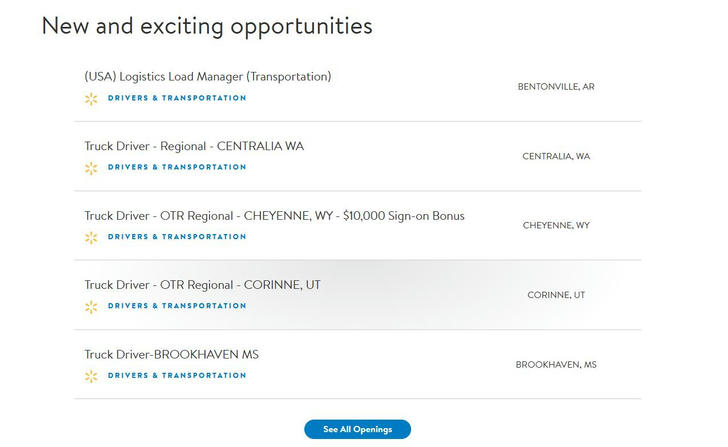Click spark icon beside Logistics Load Manager category
This screenshot has height=447, width=728.
pyautogui.click(x=91, y=98)
